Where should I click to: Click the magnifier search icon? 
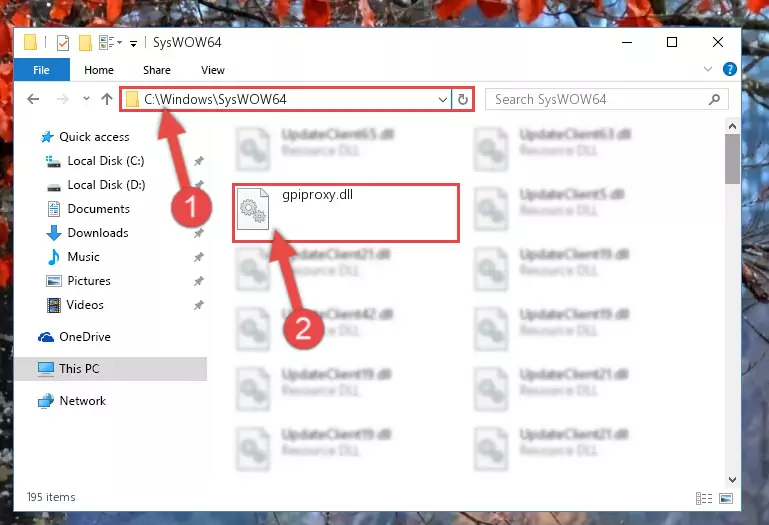(x=714, y=100)
